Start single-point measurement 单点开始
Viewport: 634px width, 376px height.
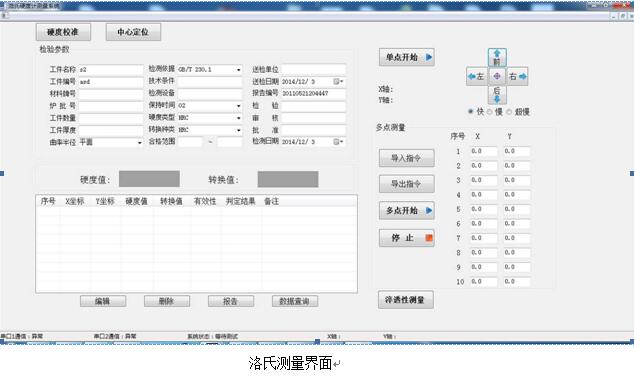point(407,57)
